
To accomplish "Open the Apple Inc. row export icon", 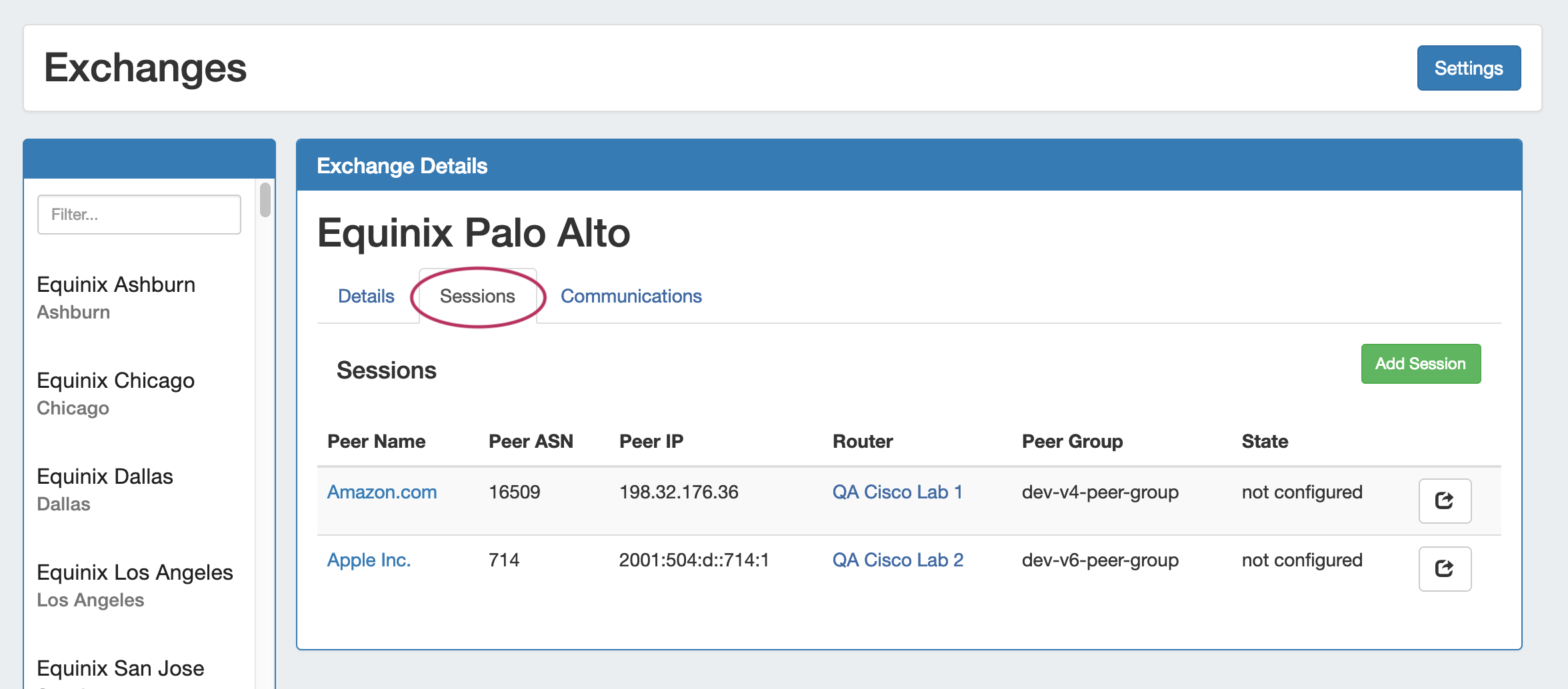I will pyautogui.click(x=1445, y=568).
